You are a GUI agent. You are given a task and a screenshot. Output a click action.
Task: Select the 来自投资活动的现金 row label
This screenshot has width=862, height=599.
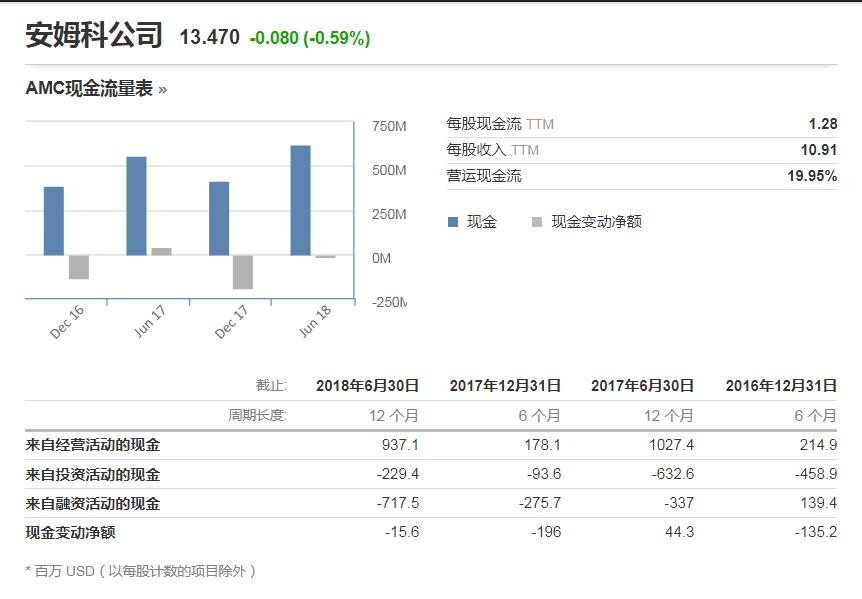93,474
